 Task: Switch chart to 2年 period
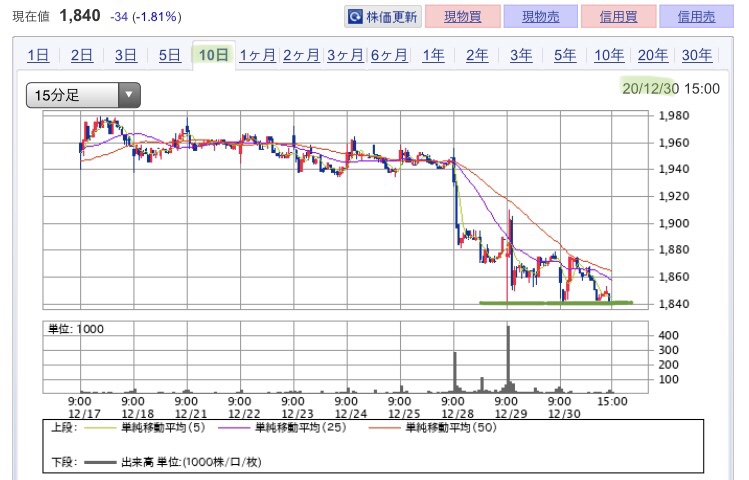[477, 55]
